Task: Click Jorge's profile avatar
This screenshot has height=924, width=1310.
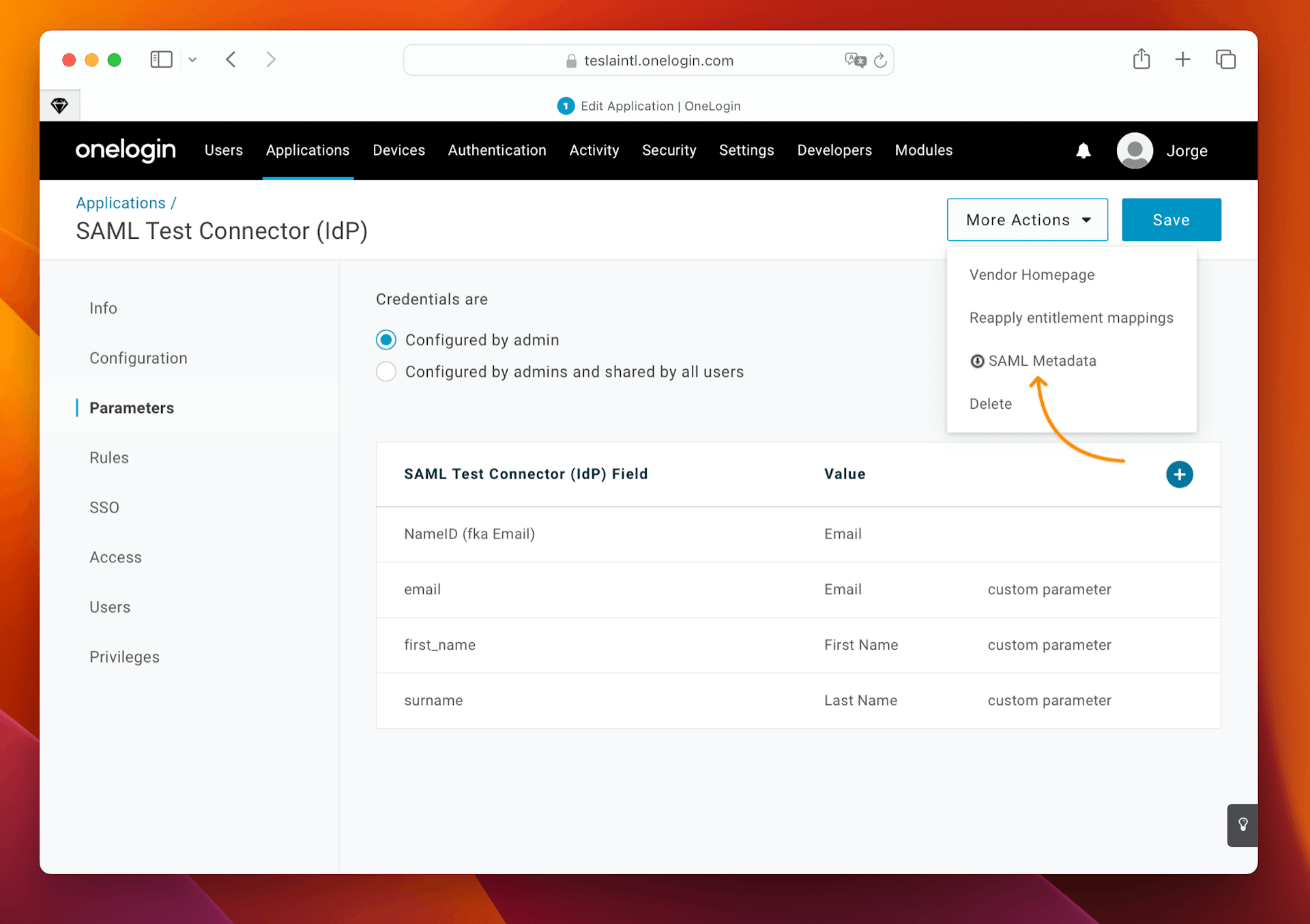Action: [x=1134, y=151]
